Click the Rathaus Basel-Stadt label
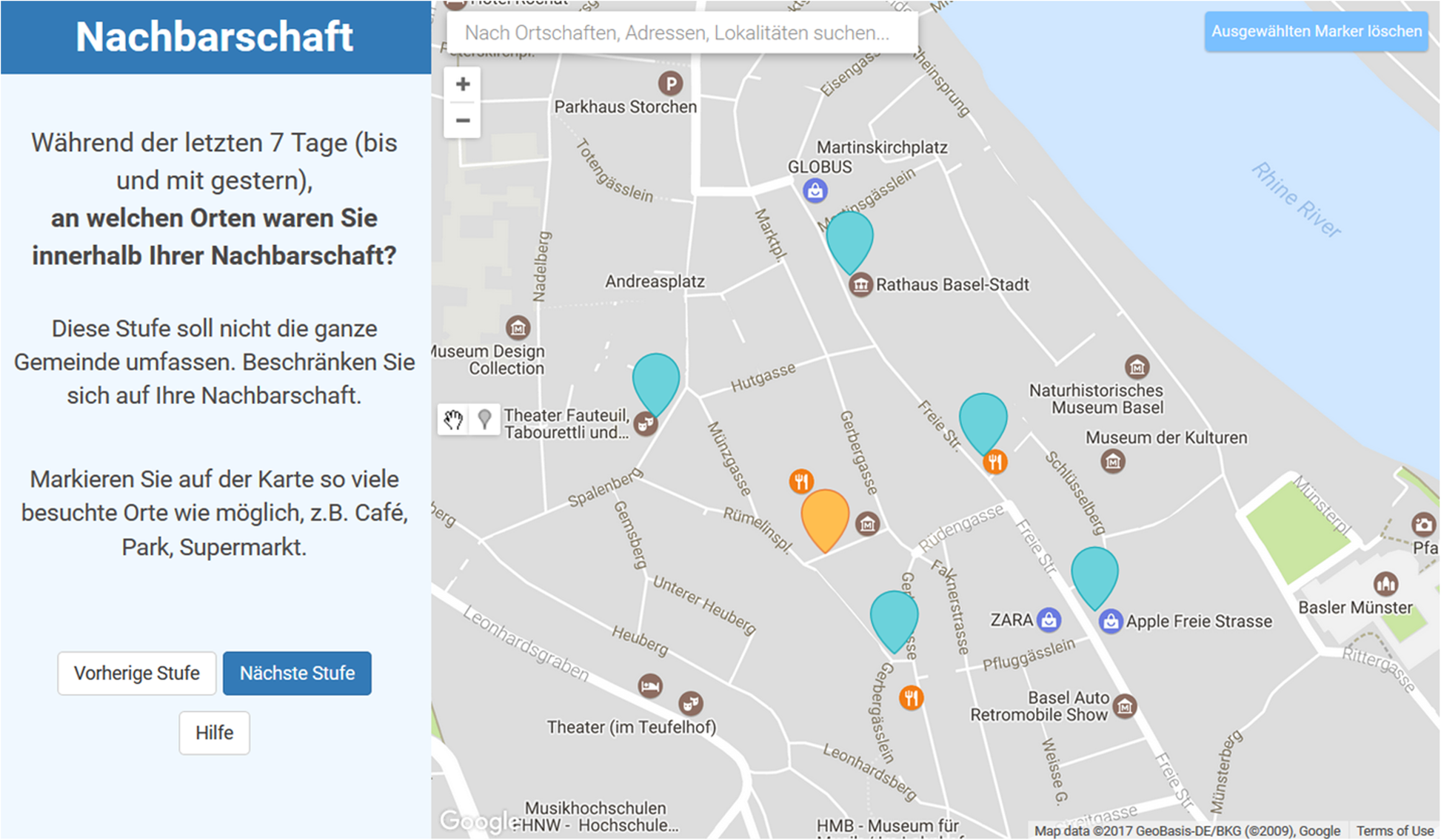The height and width of the screenshot is (840, 1441). tap(952, 284)
